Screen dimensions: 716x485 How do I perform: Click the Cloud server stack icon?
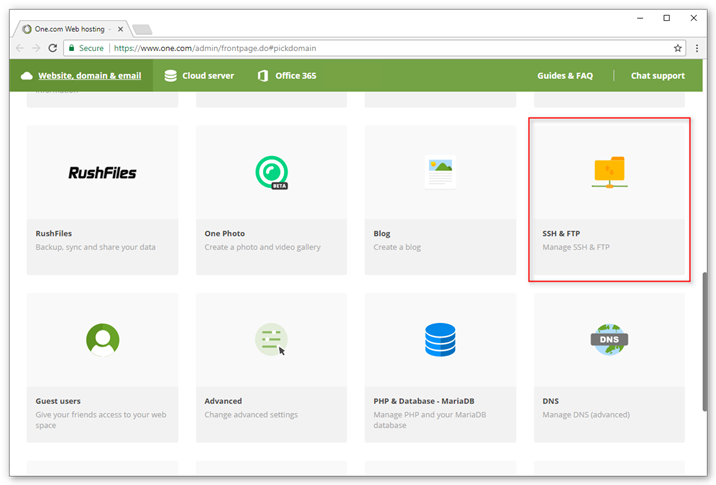tap(170, 76)
